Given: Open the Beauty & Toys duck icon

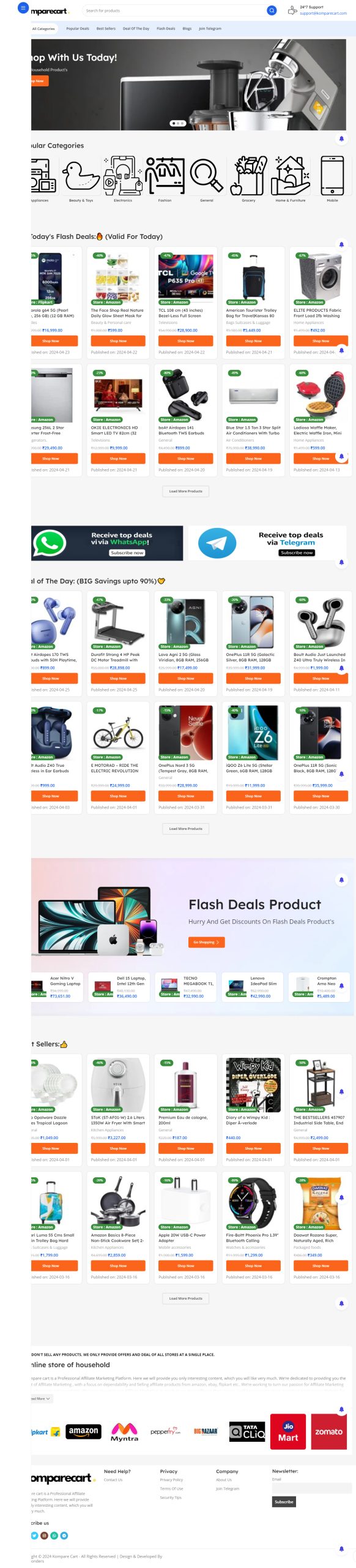Looking at the screenshot, I should pos(81,176).
